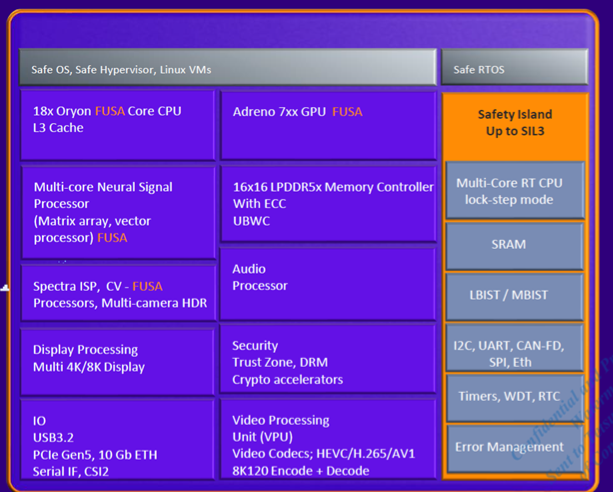Select the Timers, WDT, RTC box
The image size is (613, 492).
click(x=514, y=397)
